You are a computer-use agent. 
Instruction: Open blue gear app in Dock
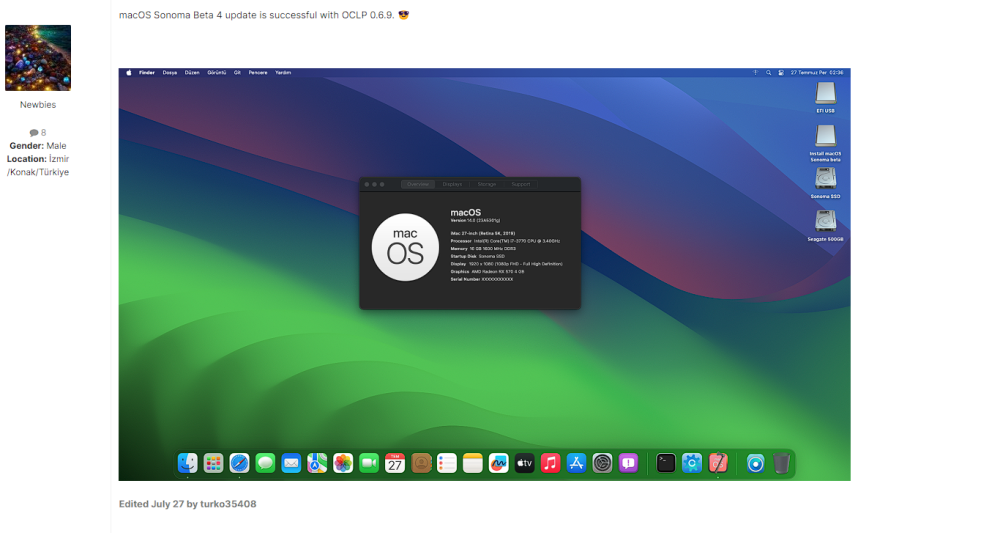click(692, 464)
